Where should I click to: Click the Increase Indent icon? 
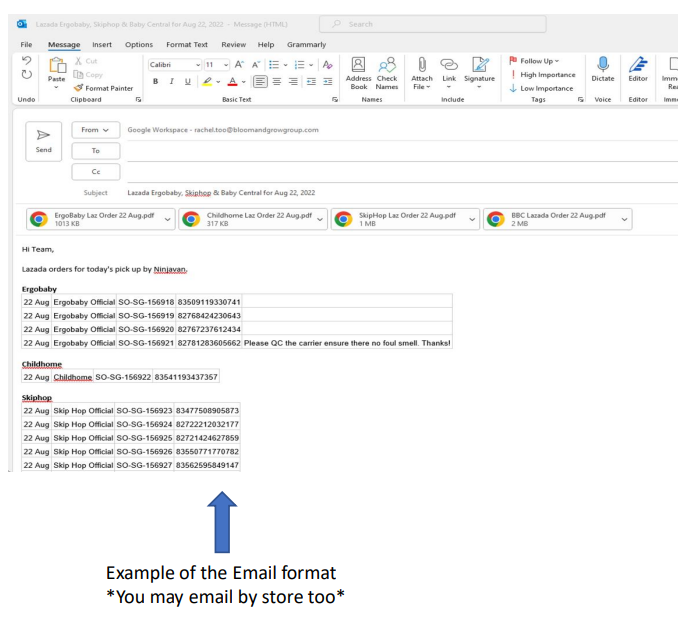coord(328,81)
